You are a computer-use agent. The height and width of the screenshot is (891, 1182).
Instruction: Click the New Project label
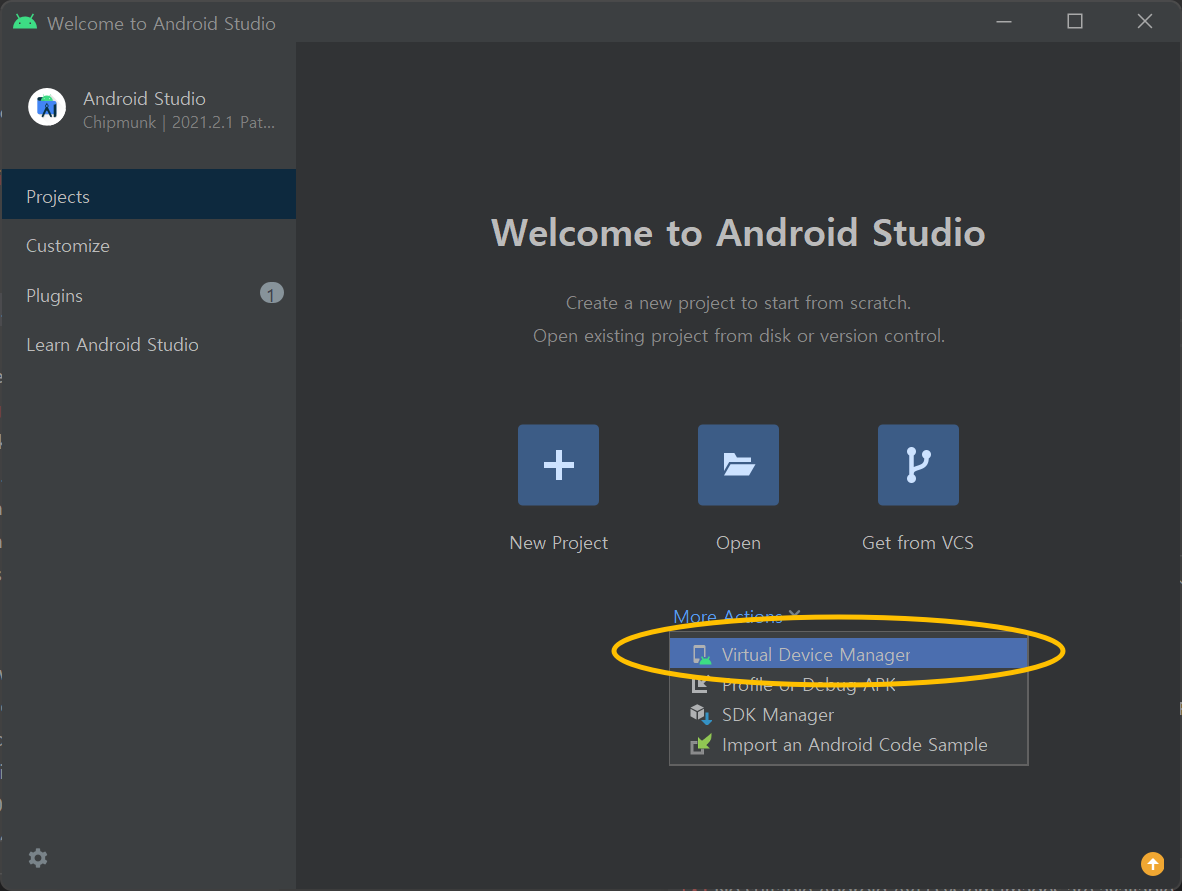[558, 543]
